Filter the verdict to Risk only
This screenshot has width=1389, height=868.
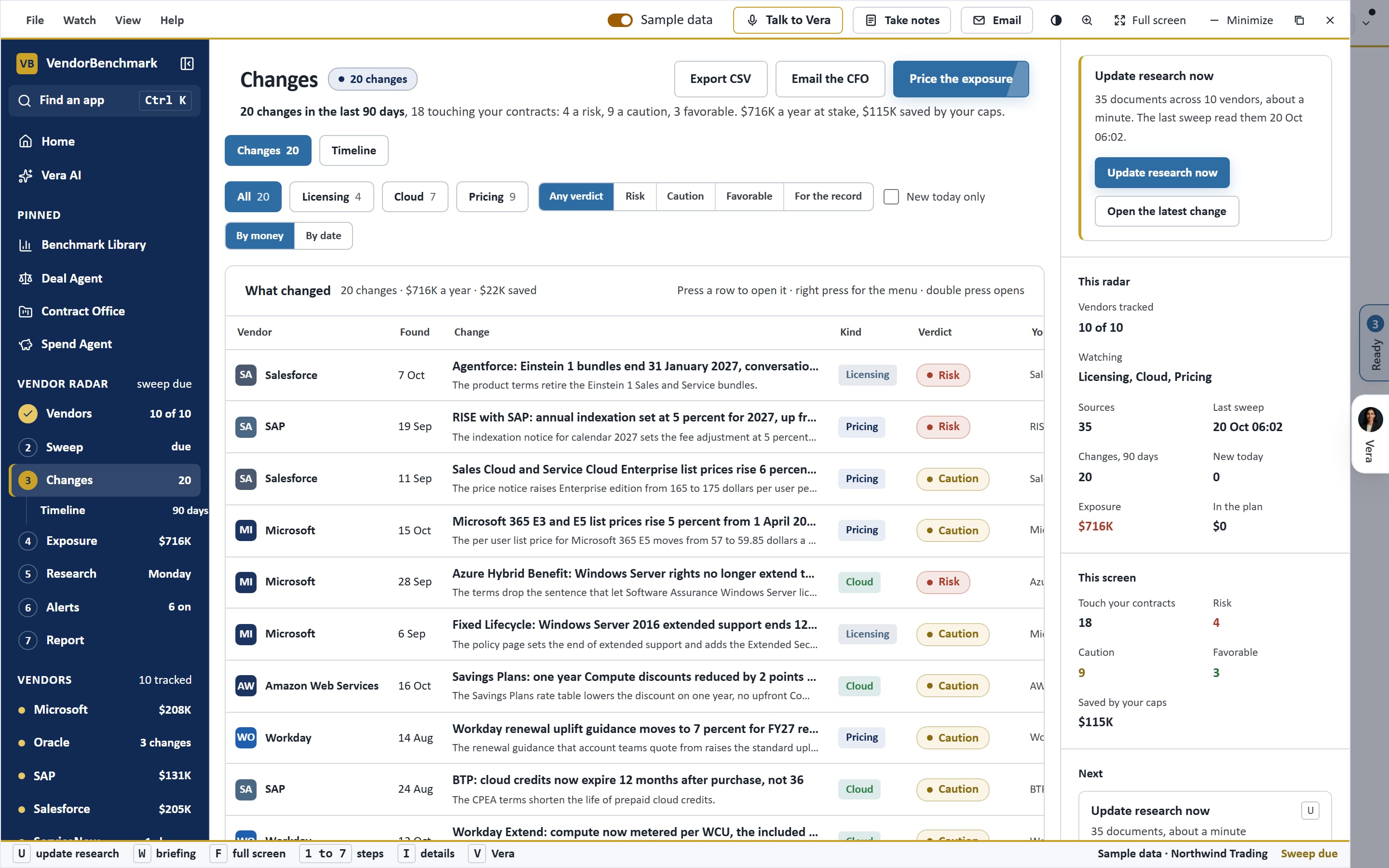coord(635,196)
